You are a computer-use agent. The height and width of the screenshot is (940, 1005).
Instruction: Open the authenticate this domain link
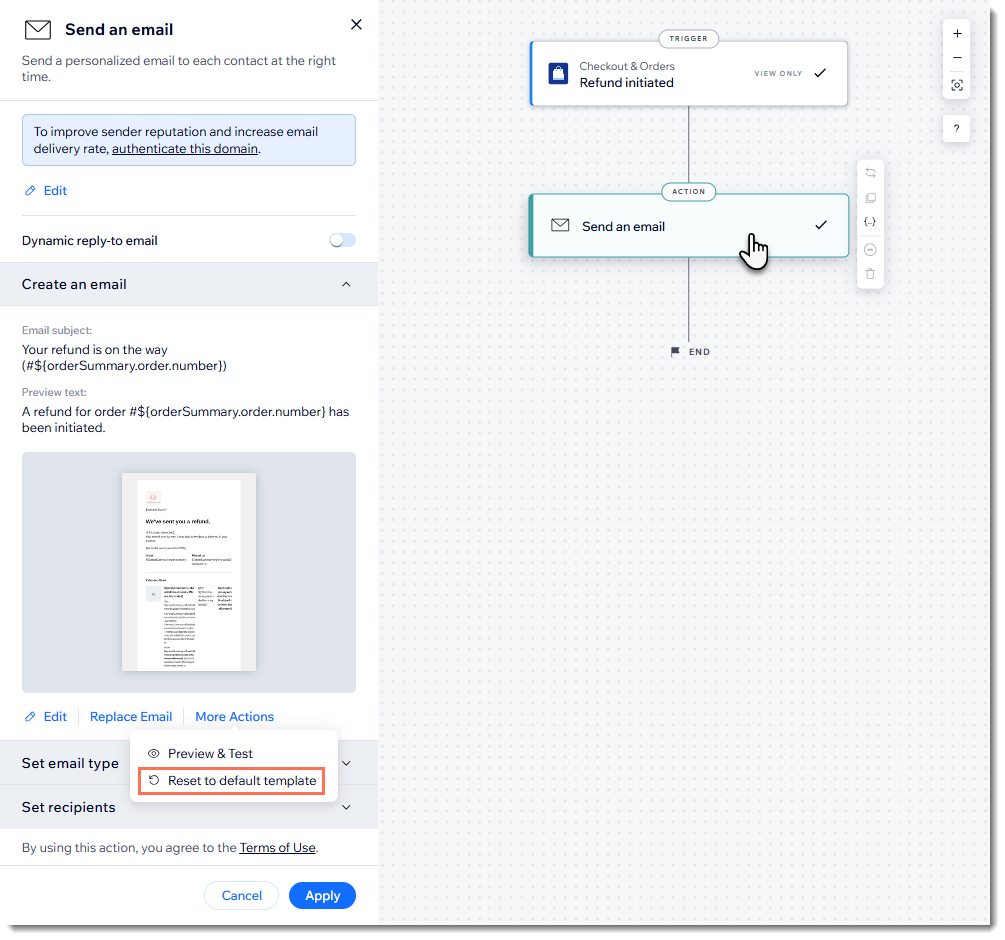(x=185, y=149)
